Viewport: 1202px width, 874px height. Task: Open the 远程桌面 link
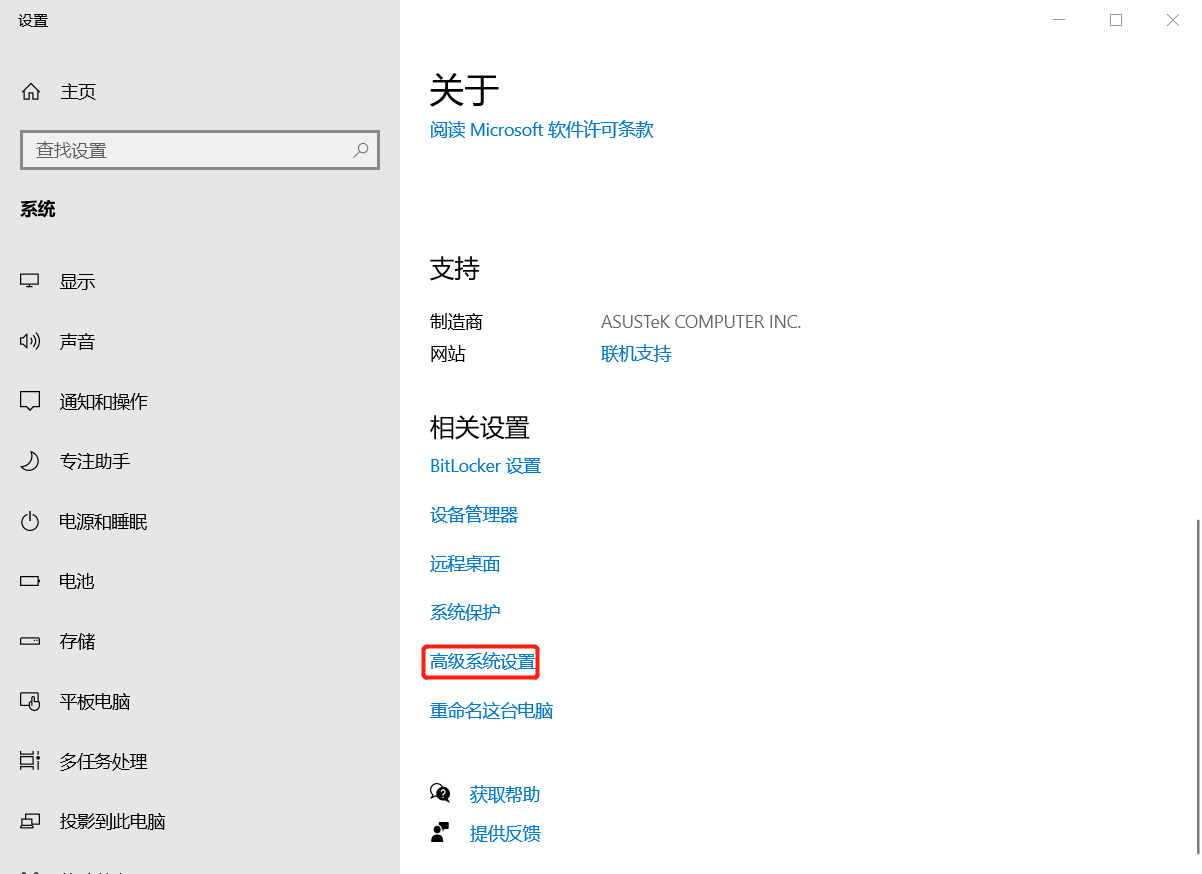tap(465, 563)
